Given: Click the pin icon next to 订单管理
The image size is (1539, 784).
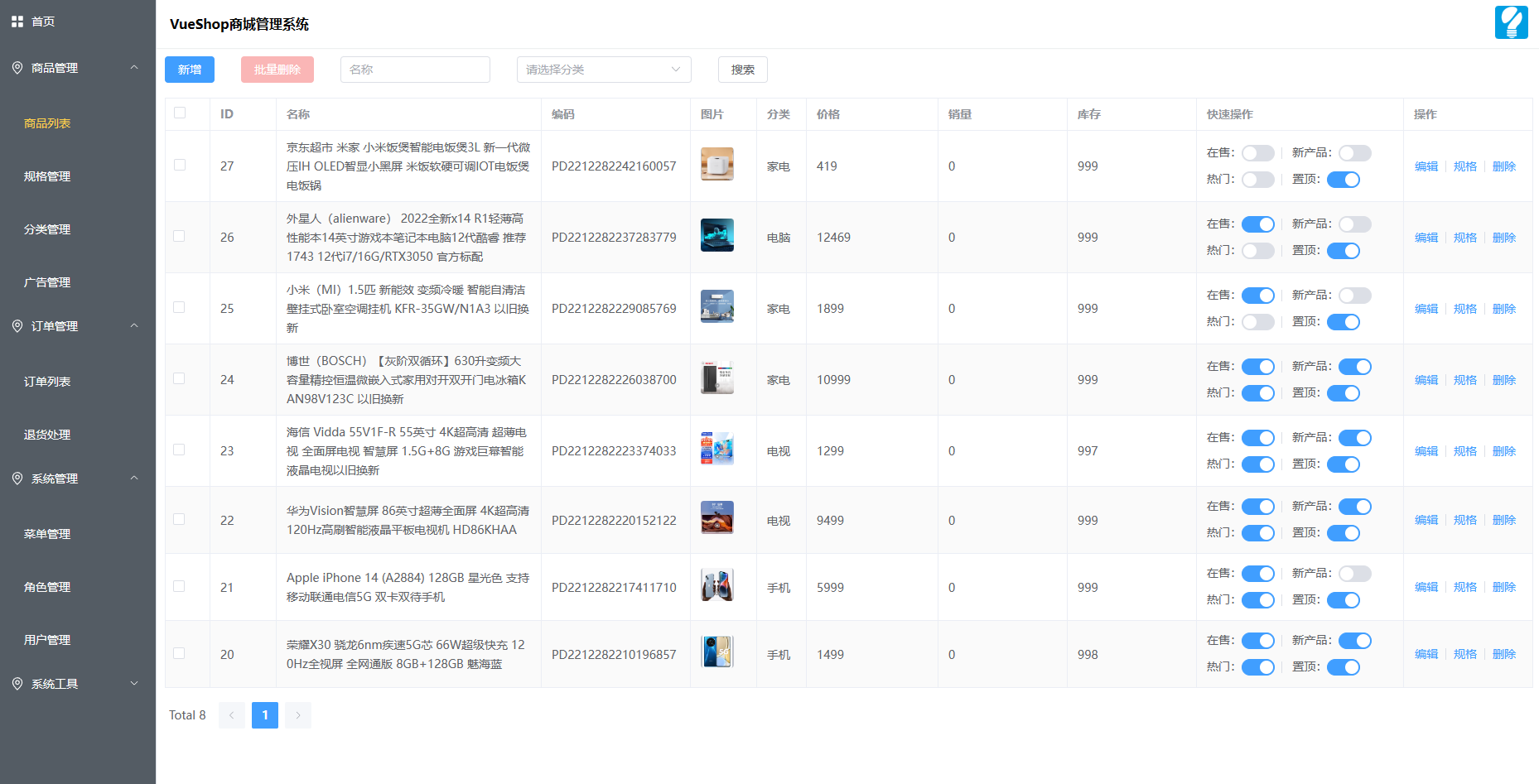Looking at the screenshot, I should pyautogui.click(x=17, y=326).
